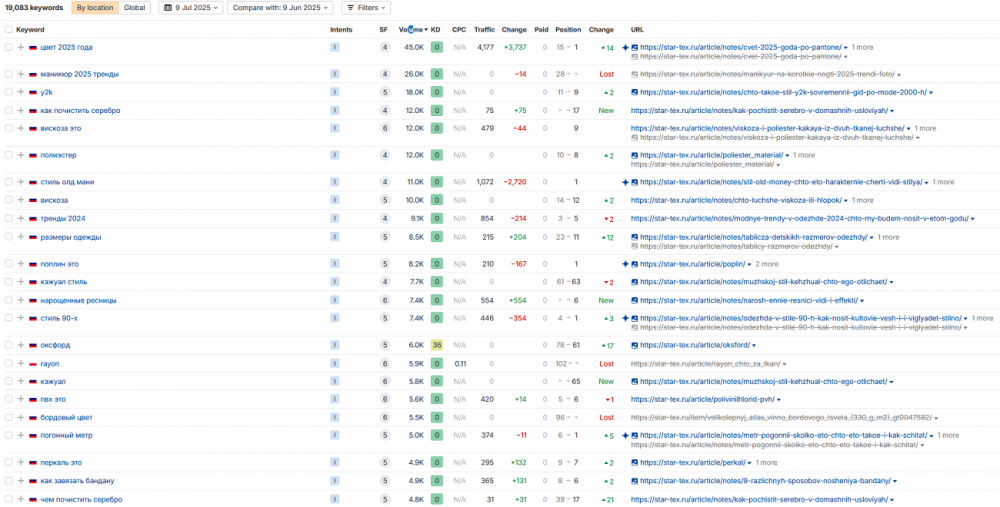Click the New status in кэжуал row
Viewport: 1000px width, 507px height.
(x=606, y=381)
